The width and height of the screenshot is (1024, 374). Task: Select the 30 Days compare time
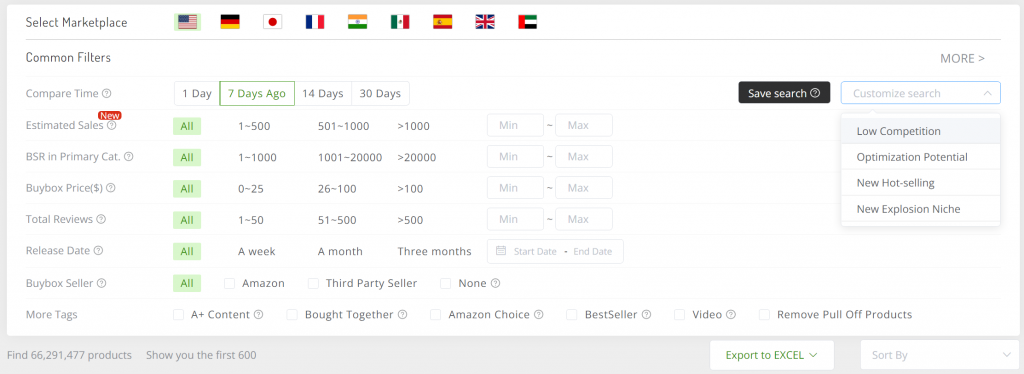pyautogui.click(x=380, y=93)
